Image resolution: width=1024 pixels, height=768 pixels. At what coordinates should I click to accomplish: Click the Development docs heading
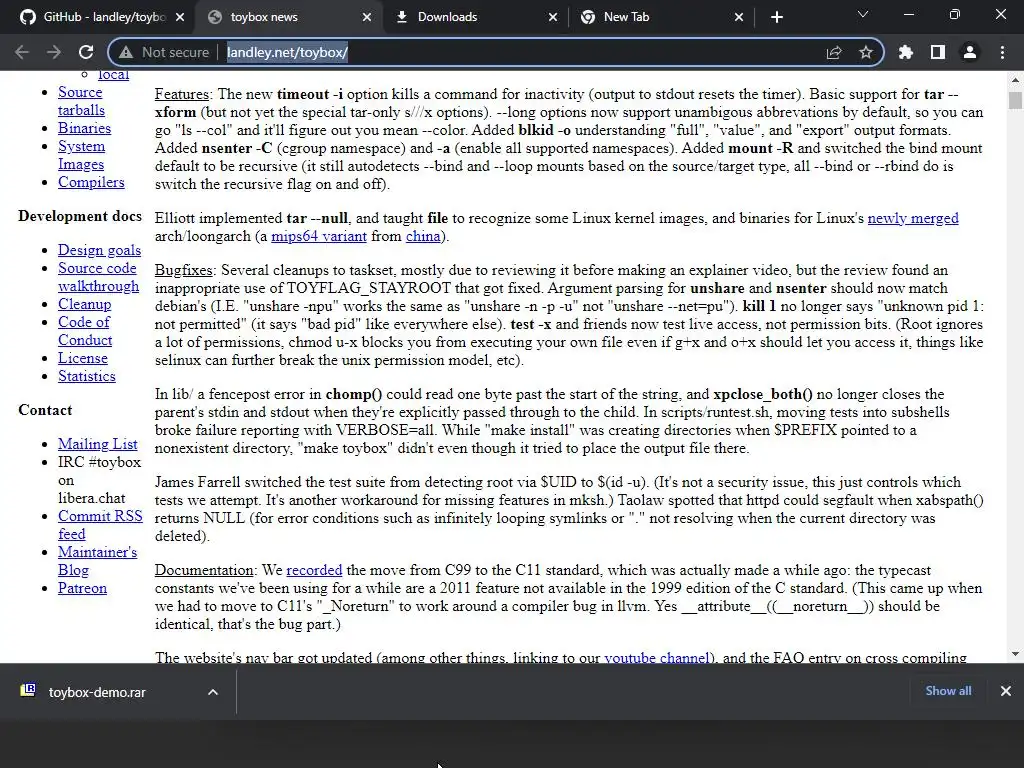click(80, 216)
